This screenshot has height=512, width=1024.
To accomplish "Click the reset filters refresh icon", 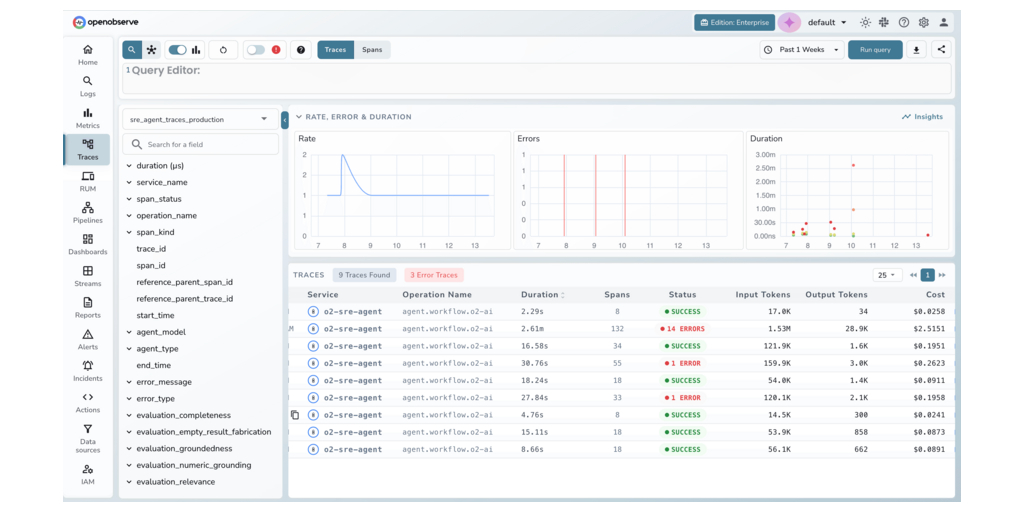I will point(222,50).
